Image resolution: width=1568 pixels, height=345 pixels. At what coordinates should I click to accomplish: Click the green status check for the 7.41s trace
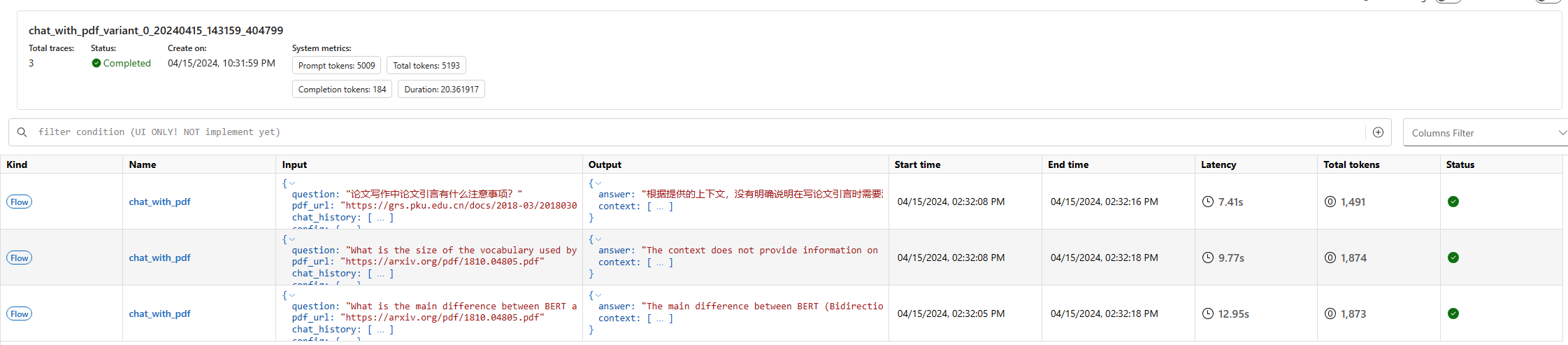[1453, 202]
